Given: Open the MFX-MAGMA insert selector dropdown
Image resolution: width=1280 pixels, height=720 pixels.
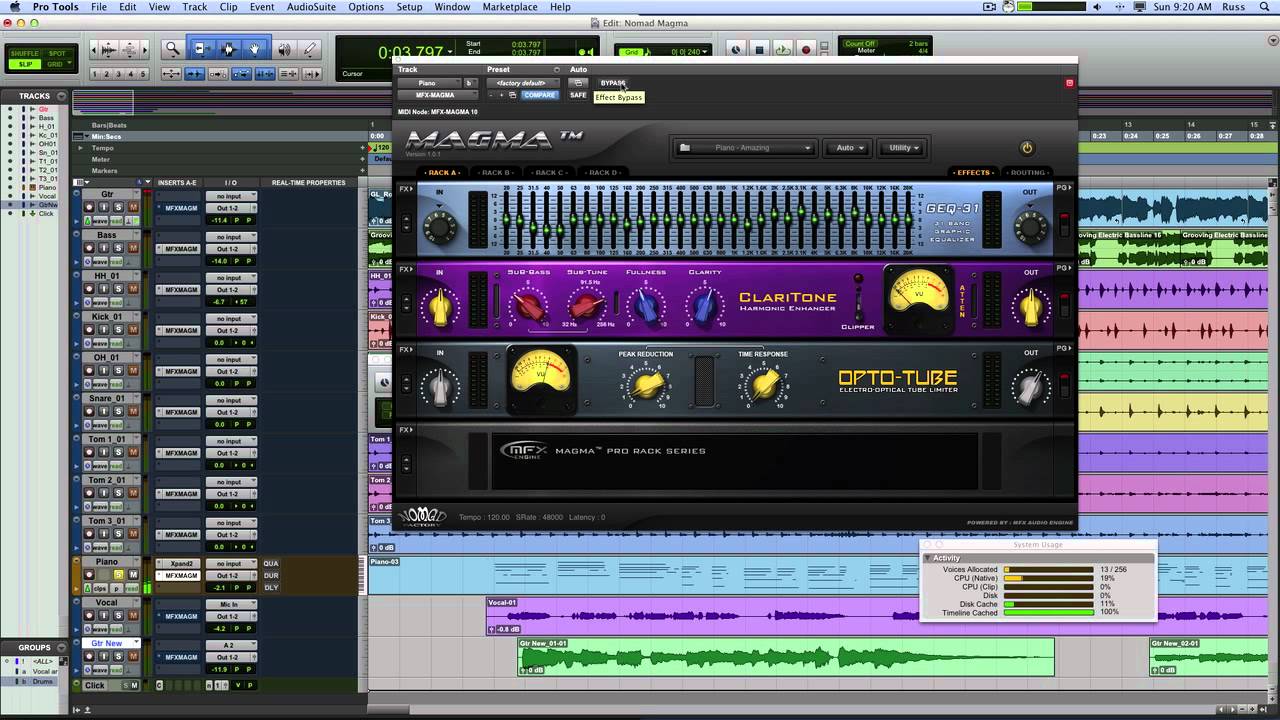Looking at the screenshot, I should (x=437, y=95).
